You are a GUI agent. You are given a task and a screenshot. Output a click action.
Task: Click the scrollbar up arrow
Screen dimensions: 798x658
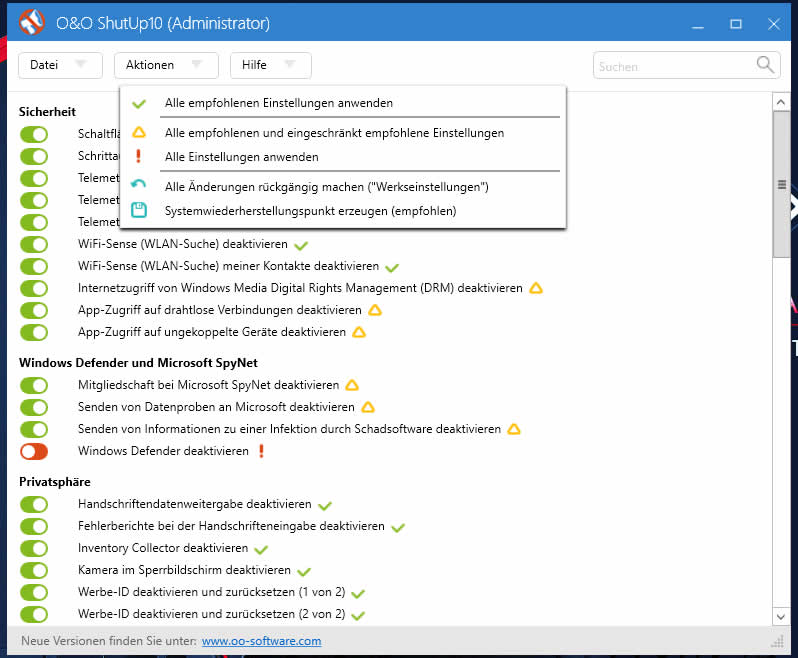click(781, 102)
